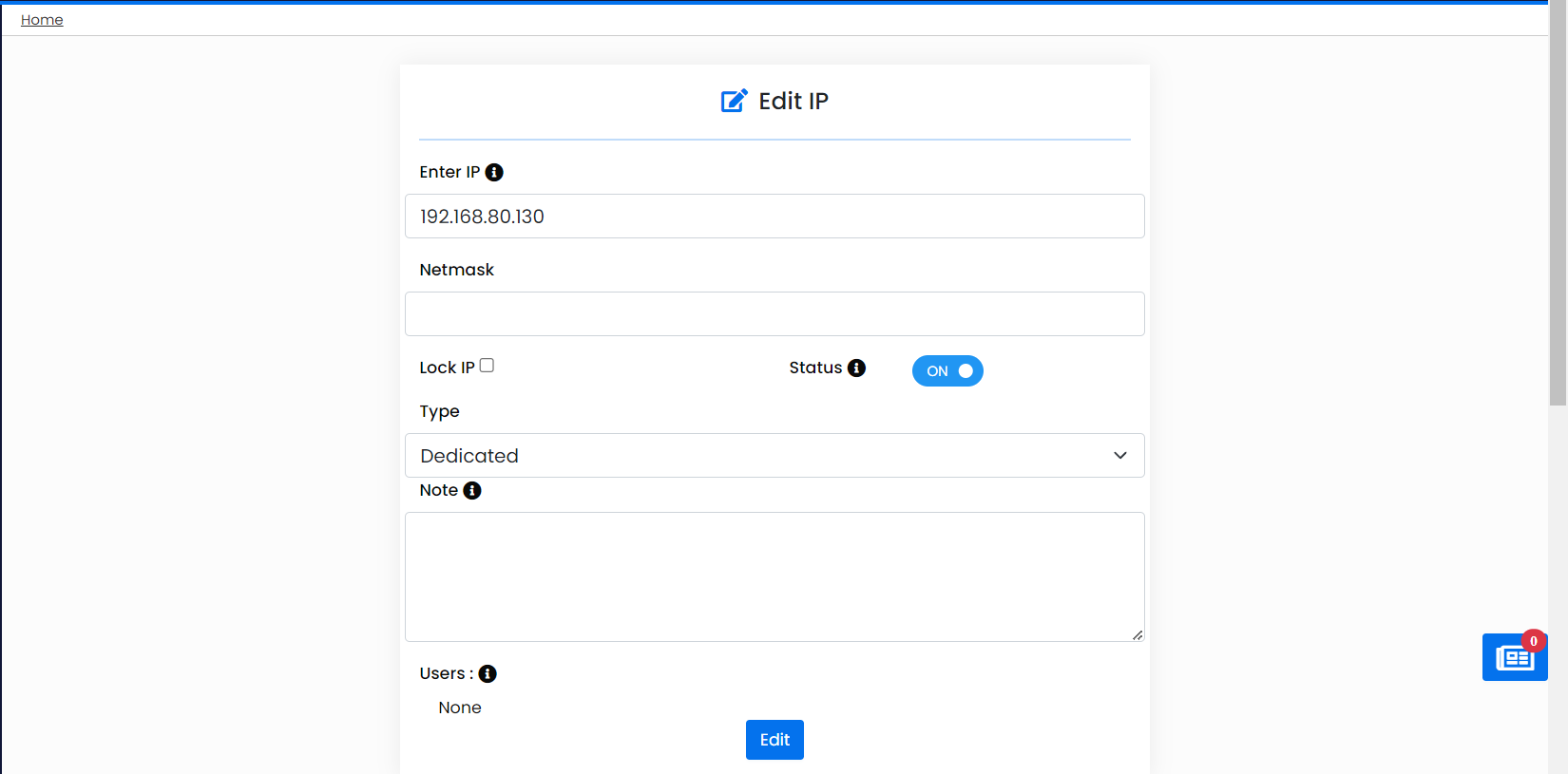Click the Users info icon
The image size is (1568, 774).
click(488, 673)
